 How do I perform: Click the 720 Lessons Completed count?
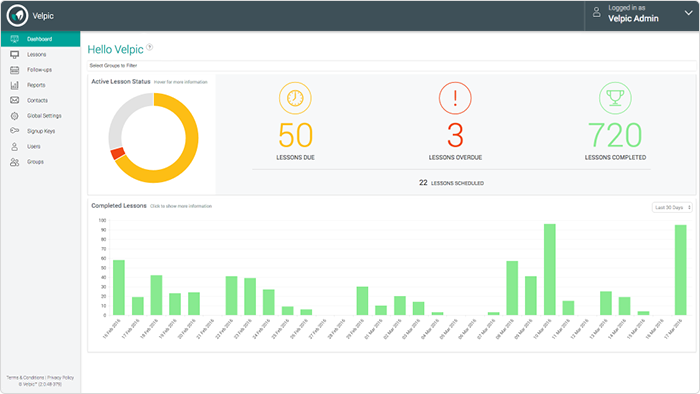[615, 135]
